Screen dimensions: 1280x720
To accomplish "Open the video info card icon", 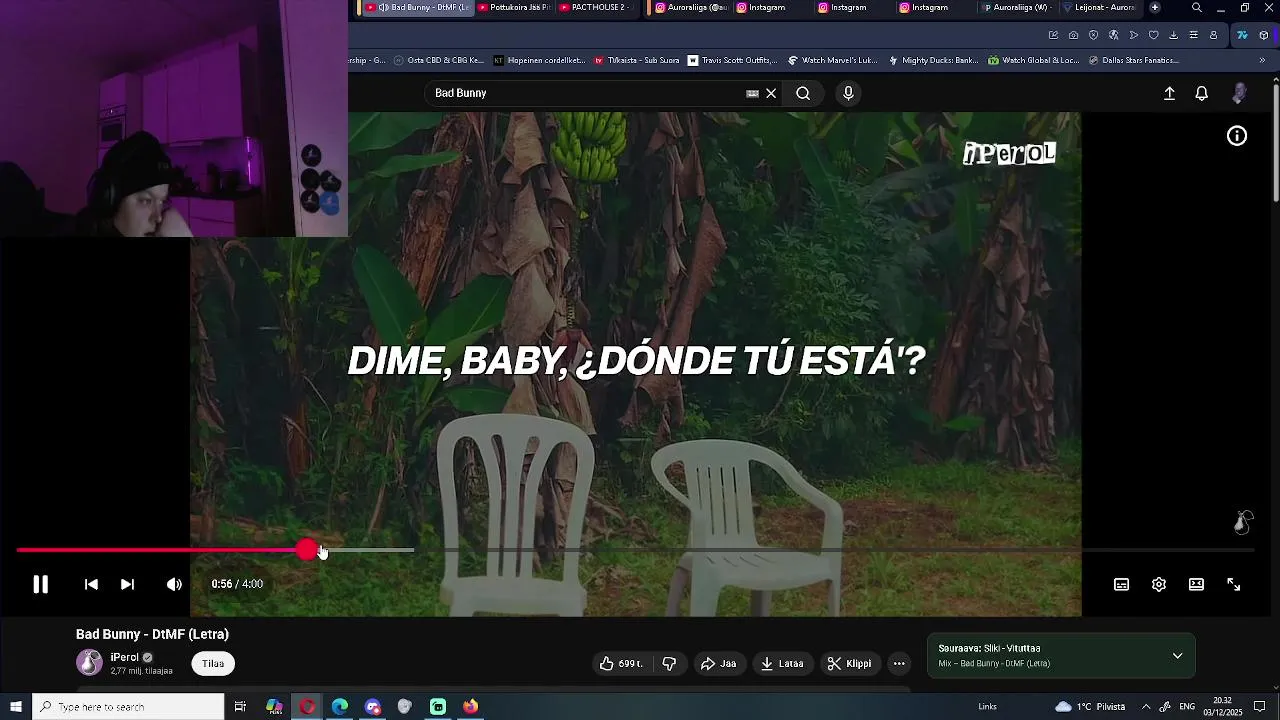I will 1237,136.
